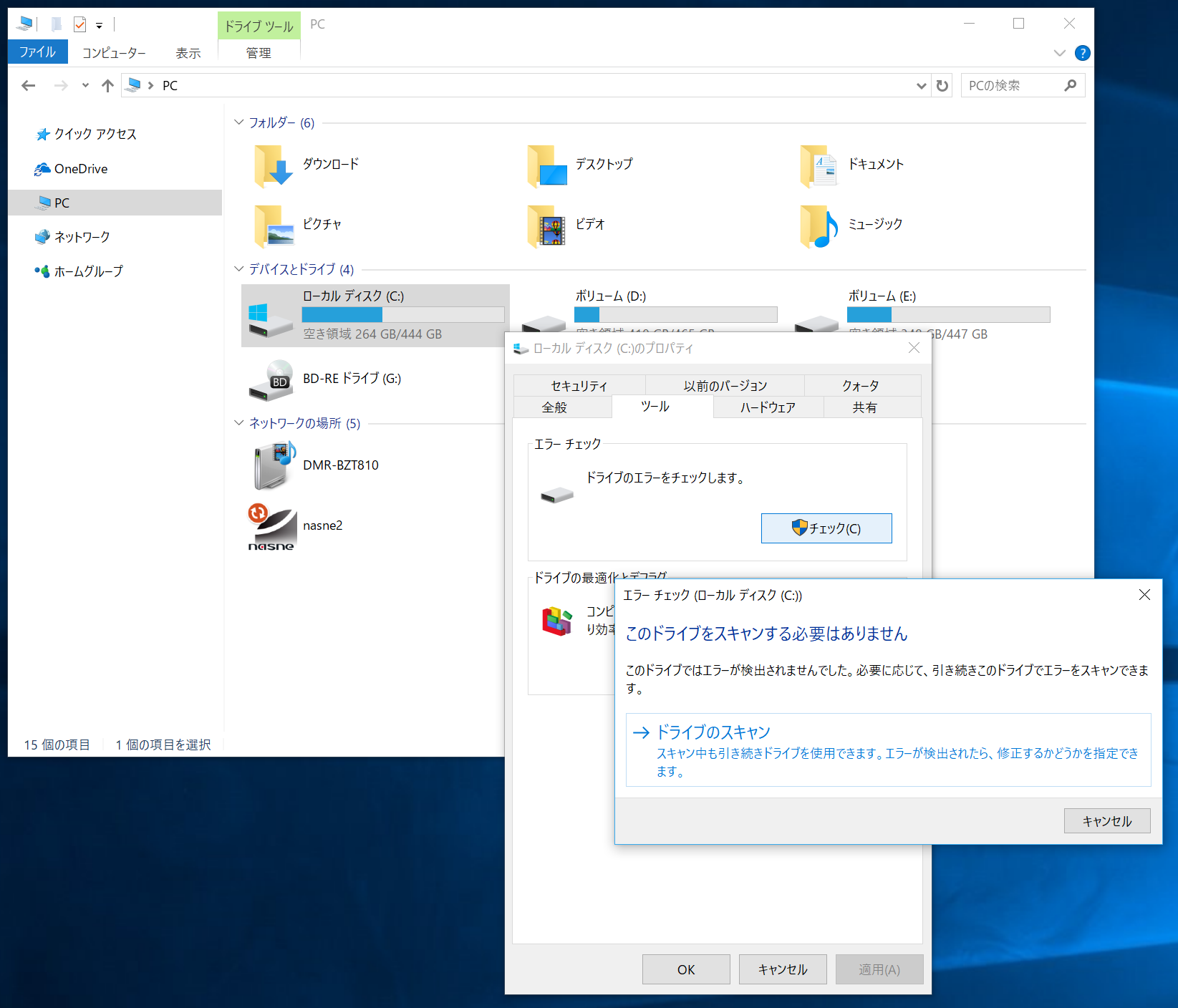Open the address bar history dropdown arrow

921,85
